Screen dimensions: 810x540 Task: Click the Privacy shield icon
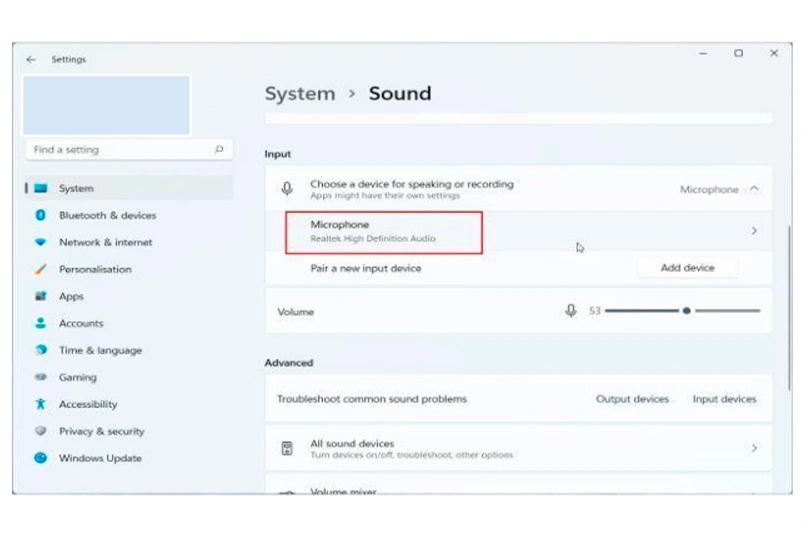40,430
